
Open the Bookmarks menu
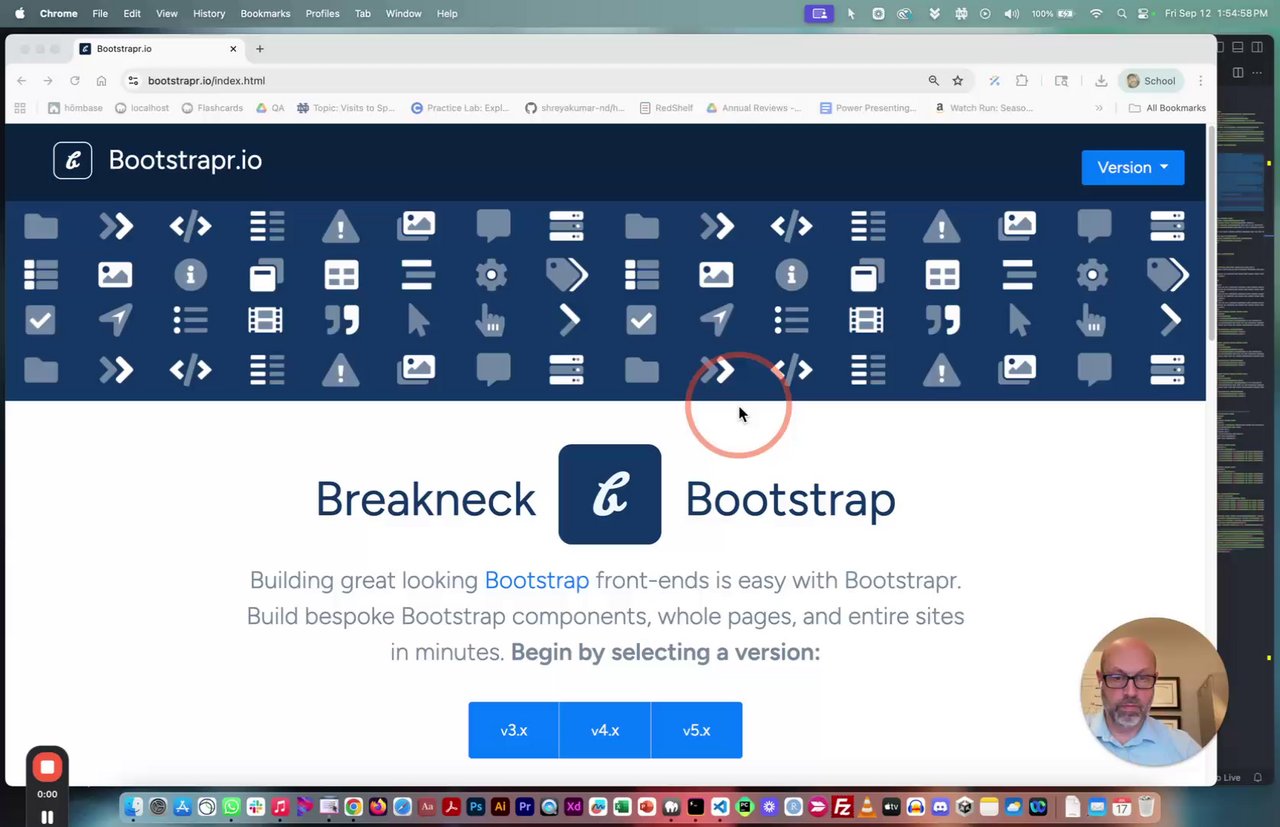(265, 13)
